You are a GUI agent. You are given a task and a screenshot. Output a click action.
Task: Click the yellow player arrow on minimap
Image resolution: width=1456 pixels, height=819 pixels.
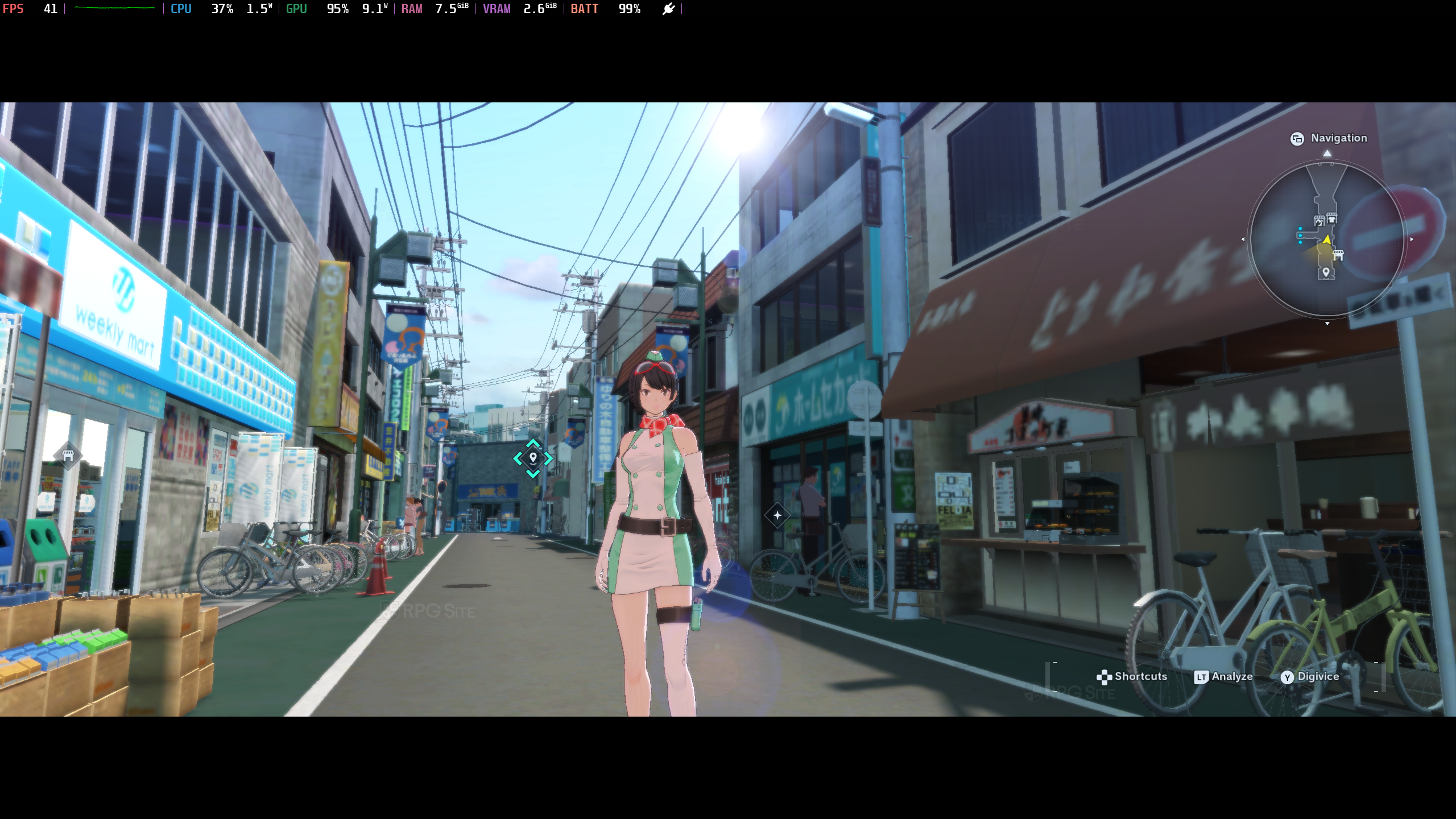pos(1327,239)
